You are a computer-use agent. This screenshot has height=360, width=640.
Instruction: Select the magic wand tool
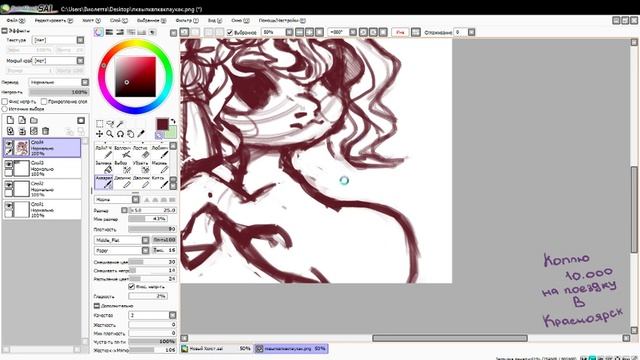[120, 124]
